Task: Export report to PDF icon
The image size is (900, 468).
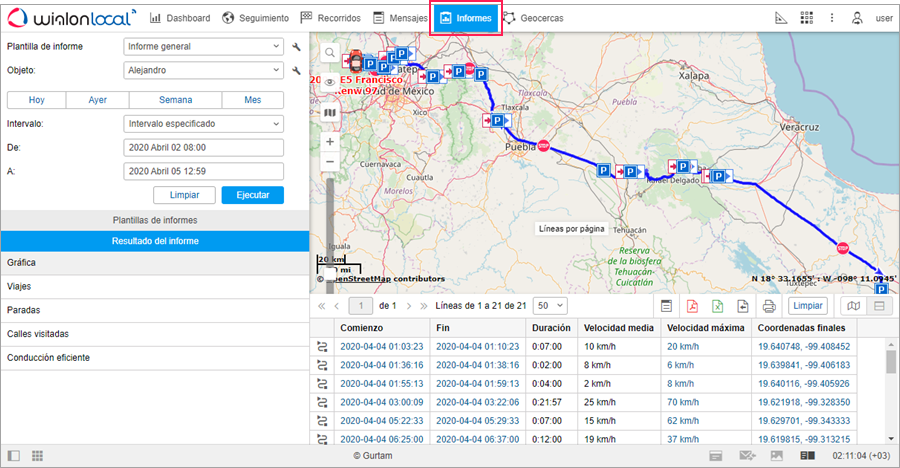Action: point(691,305)
